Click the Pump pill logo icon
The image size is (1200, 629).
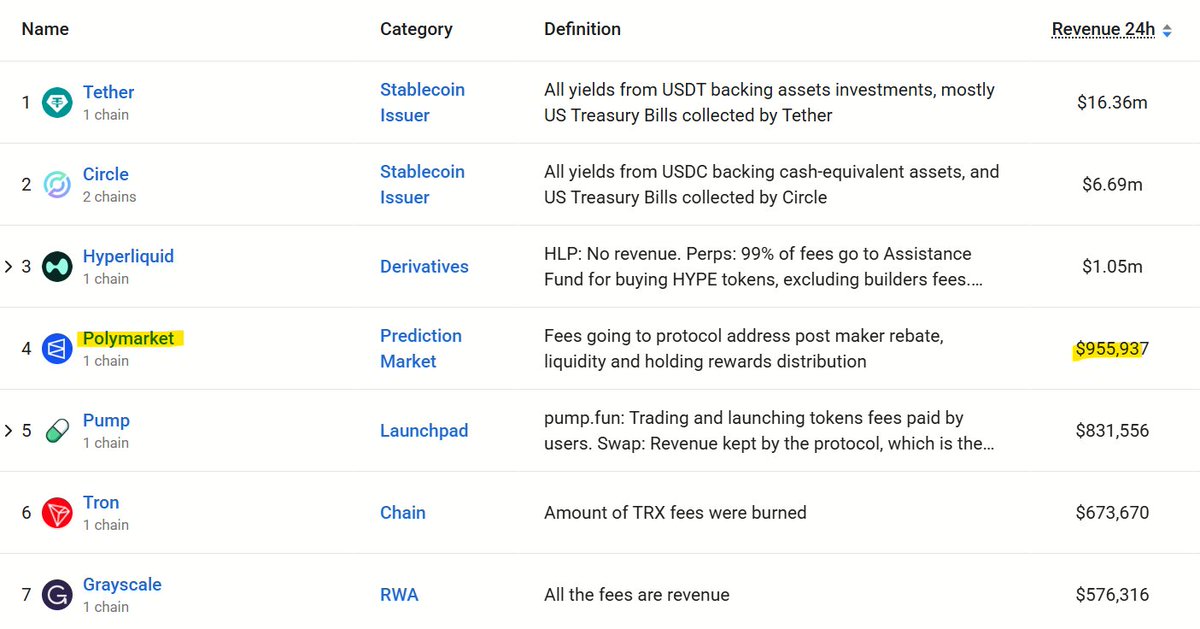click(57, 431)
